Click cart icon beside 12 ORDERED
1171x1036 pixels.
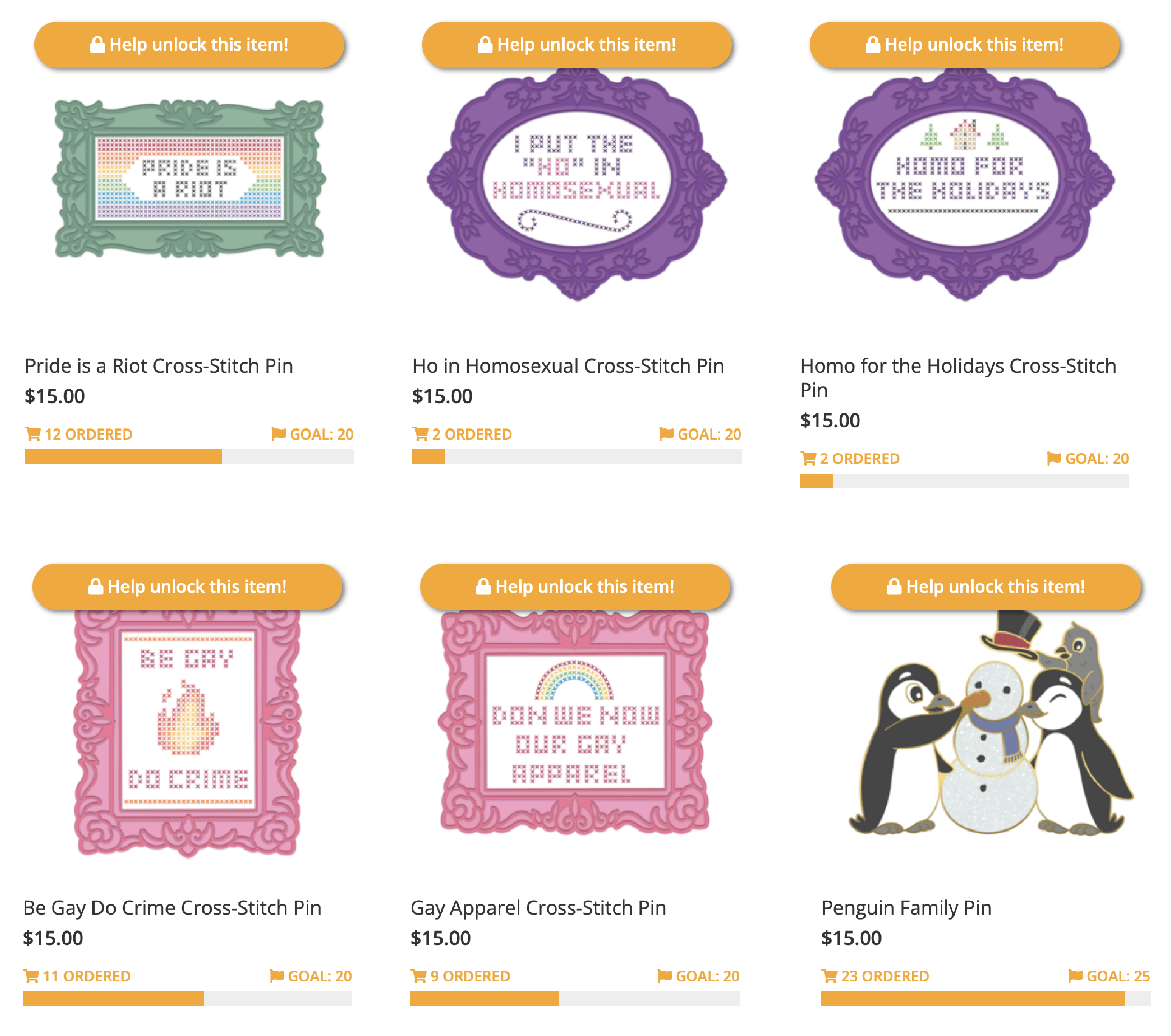tap(33, 434)
